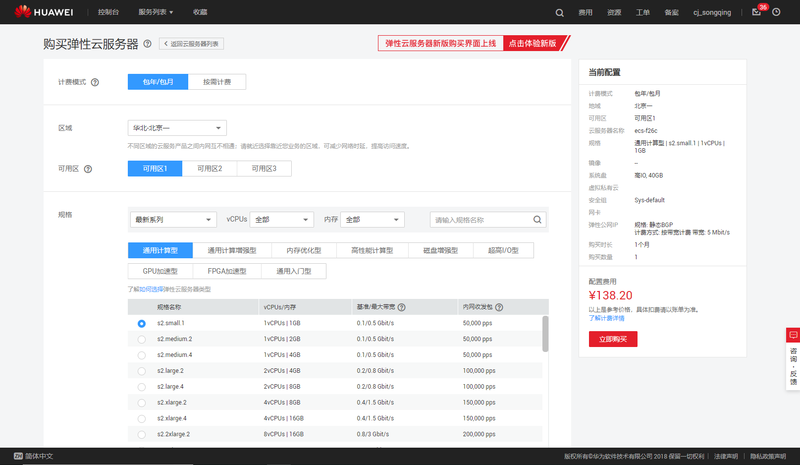This screenshot has height=465, width=800.
Task: Select the s2.2xlarge.2 radio button
Action: (x=141, y=434)
